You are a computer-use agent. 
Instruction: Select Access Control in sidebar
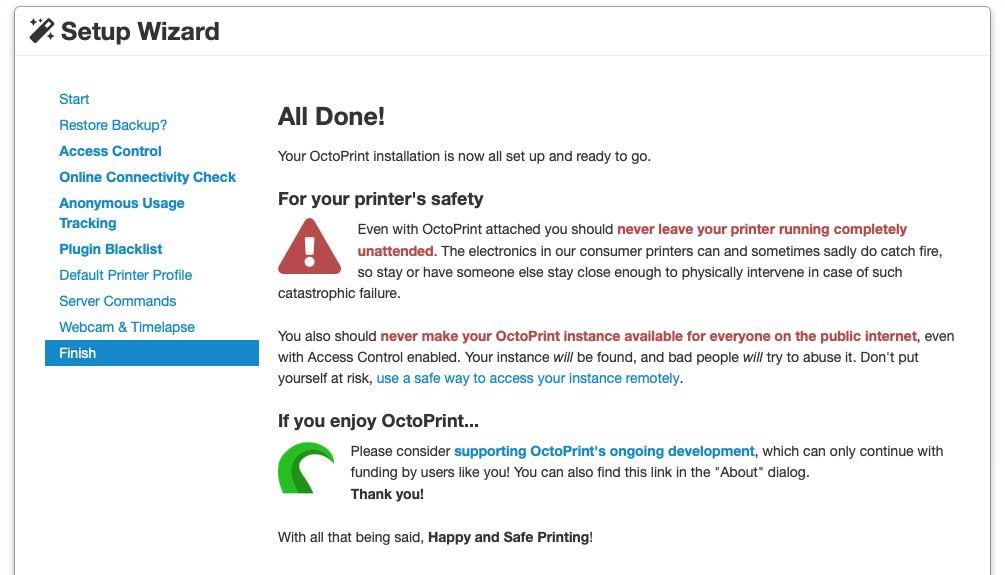(x=110, y=151)
